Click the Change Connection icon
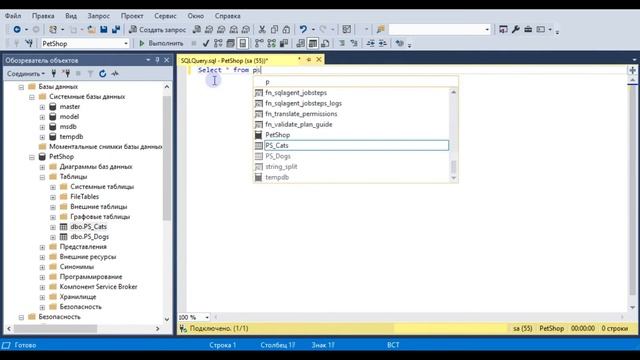 pos(29,43)
